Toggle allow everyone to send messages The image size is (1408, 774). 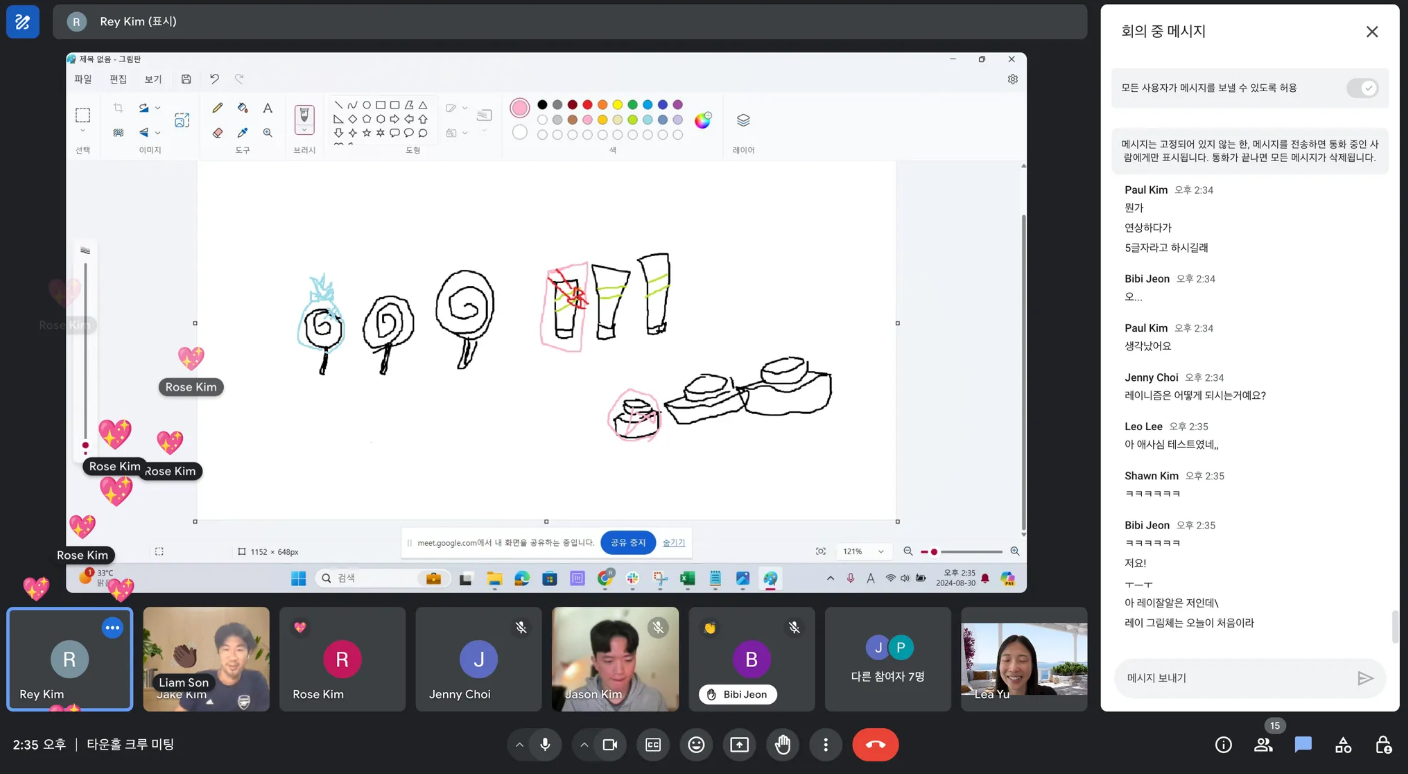coord(1362,88)
